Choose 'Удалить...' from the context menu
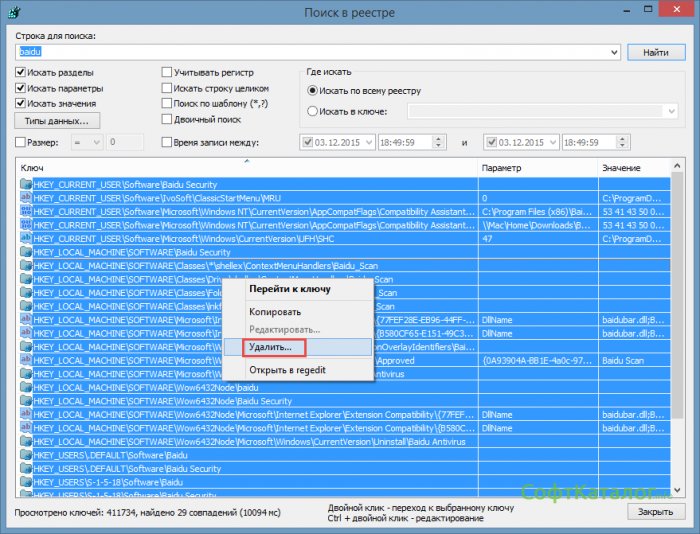This screenshot has height=534, width=700. click(x=271, y=347)
